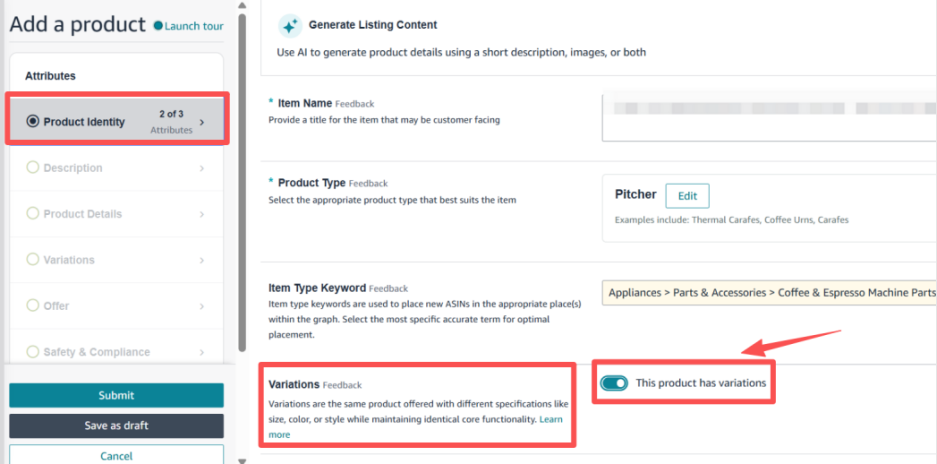Open the Offer section in sidebar
Screen dimensions: 937x464
pyautogui.click(x=117, y=306)
